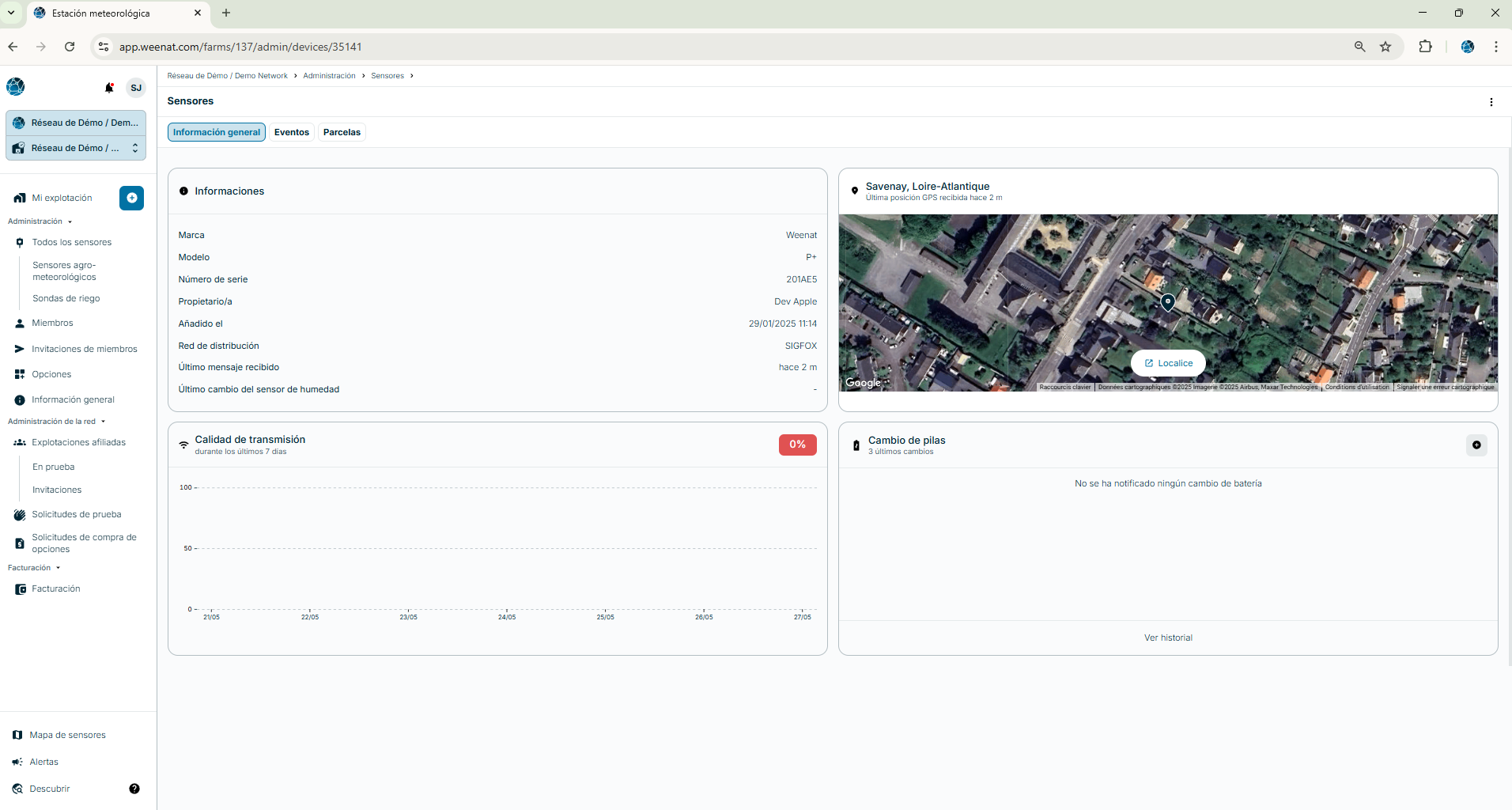The image size is (1512, 810).
Task: Select the Información general tab
Action: tap(217, 132)
